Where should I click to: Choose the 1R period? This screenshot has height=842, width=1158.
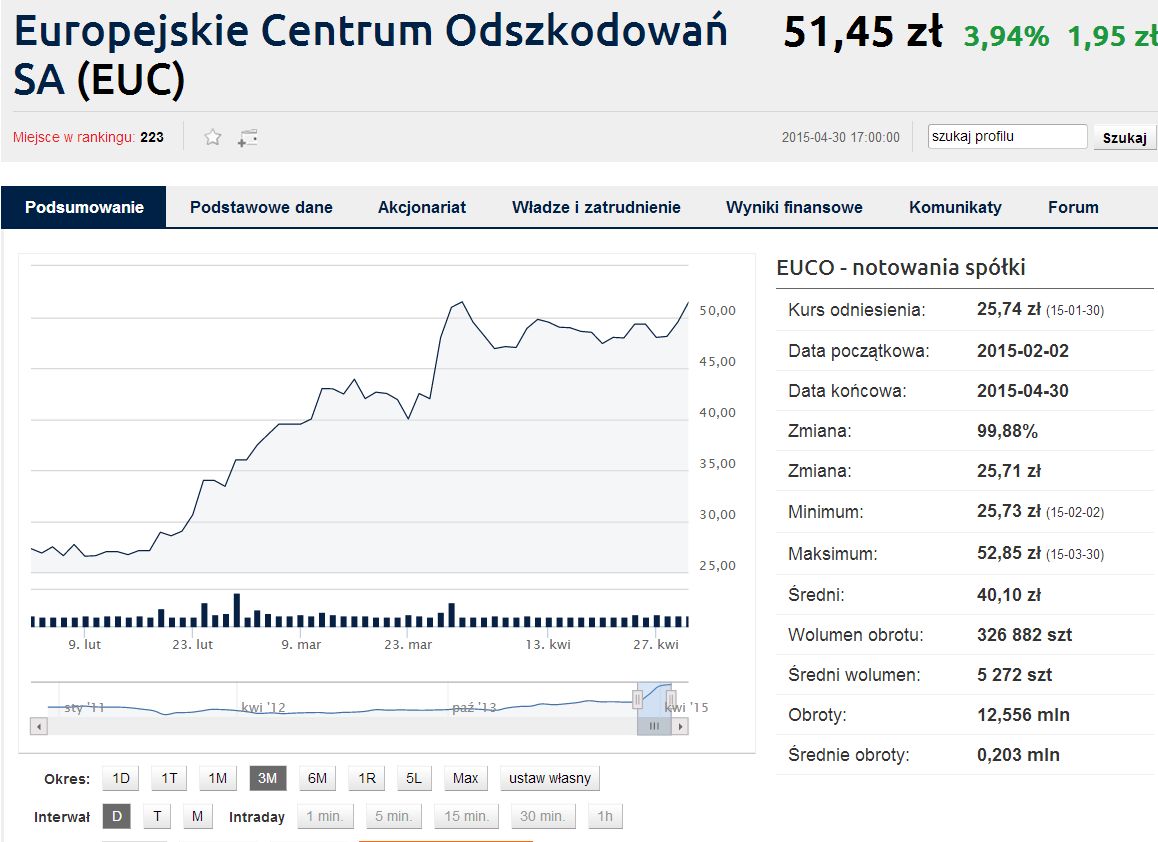pyautogui.click(x=367, y=778)
